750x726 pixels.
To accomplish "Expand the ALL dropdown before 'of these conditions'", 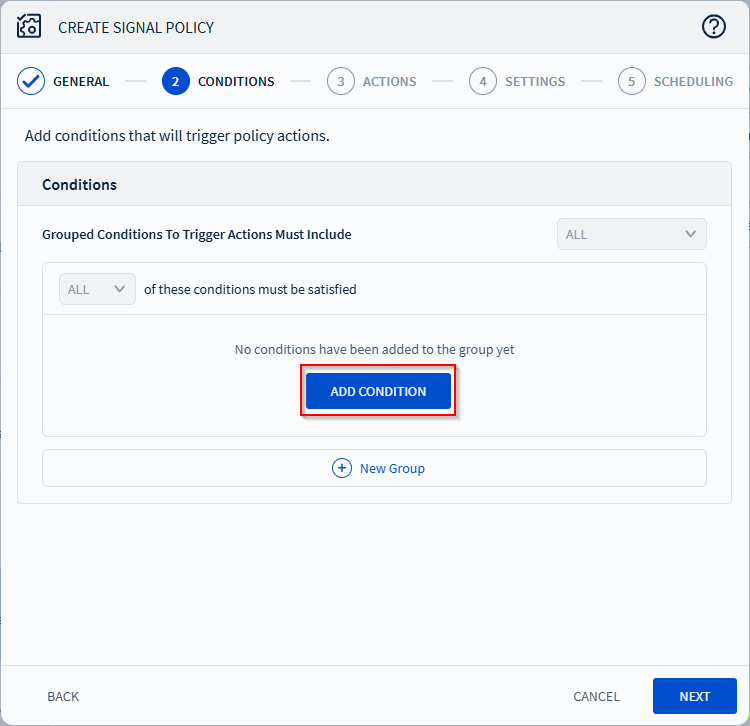I will (x=97, y=289).
